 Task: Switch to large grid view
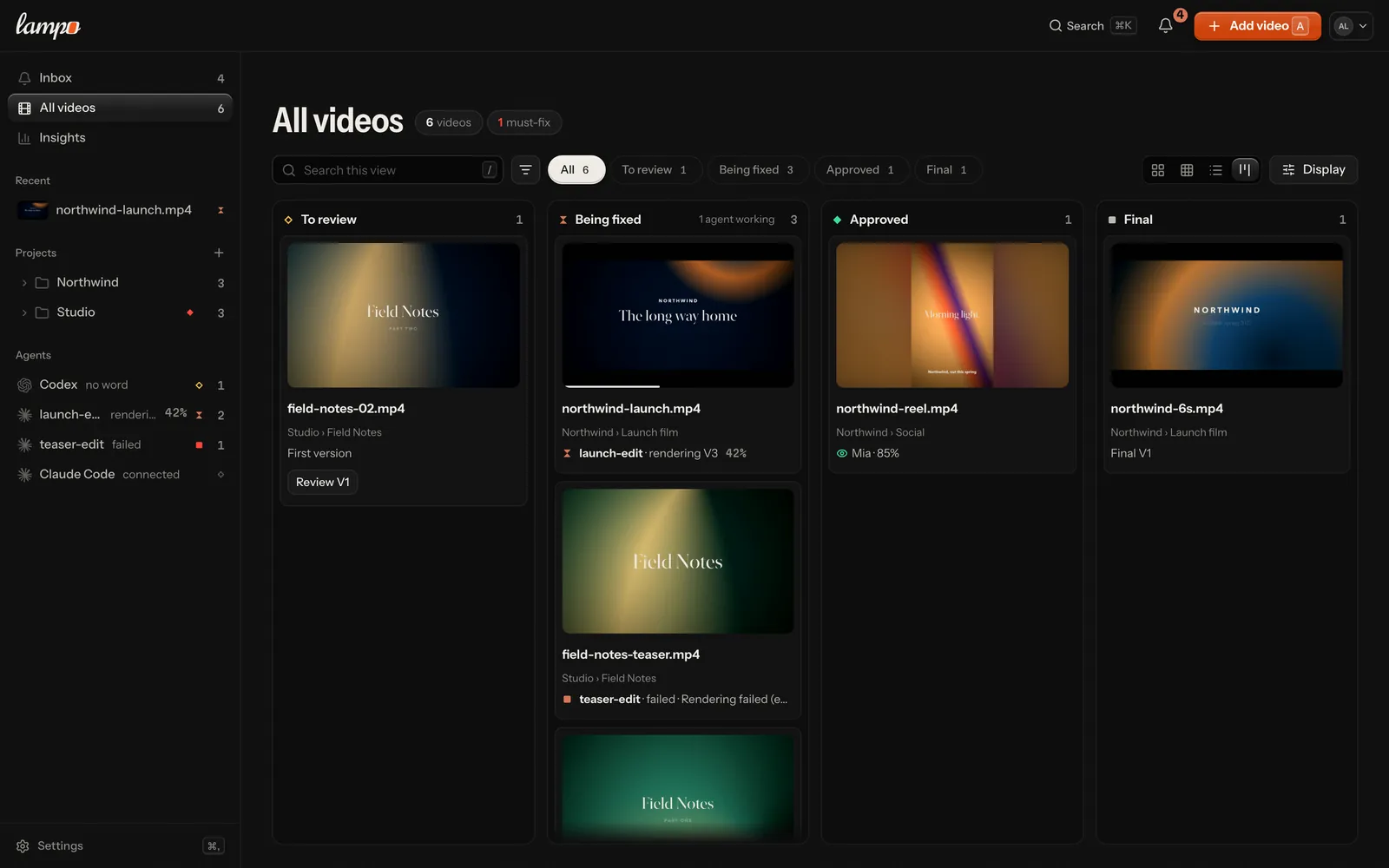click(1157, 170)
